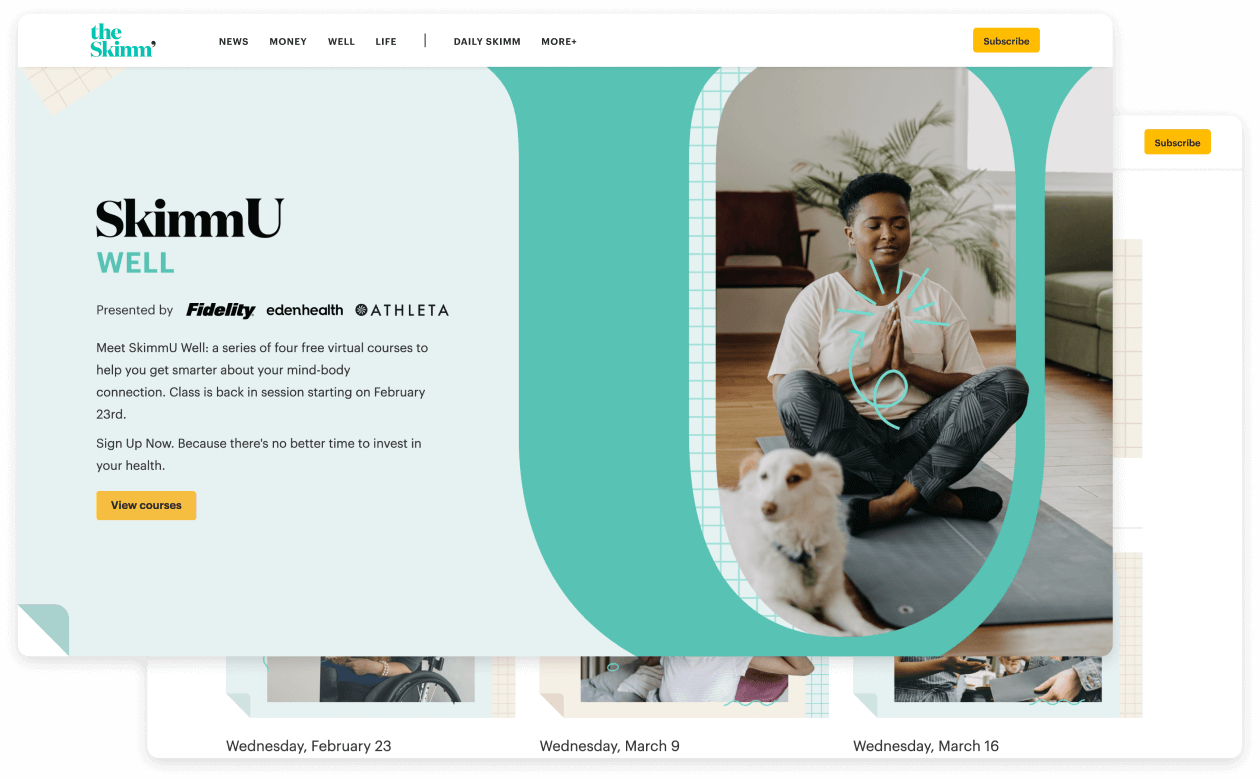Click the folded teal page corner

[x=43, y=630]
